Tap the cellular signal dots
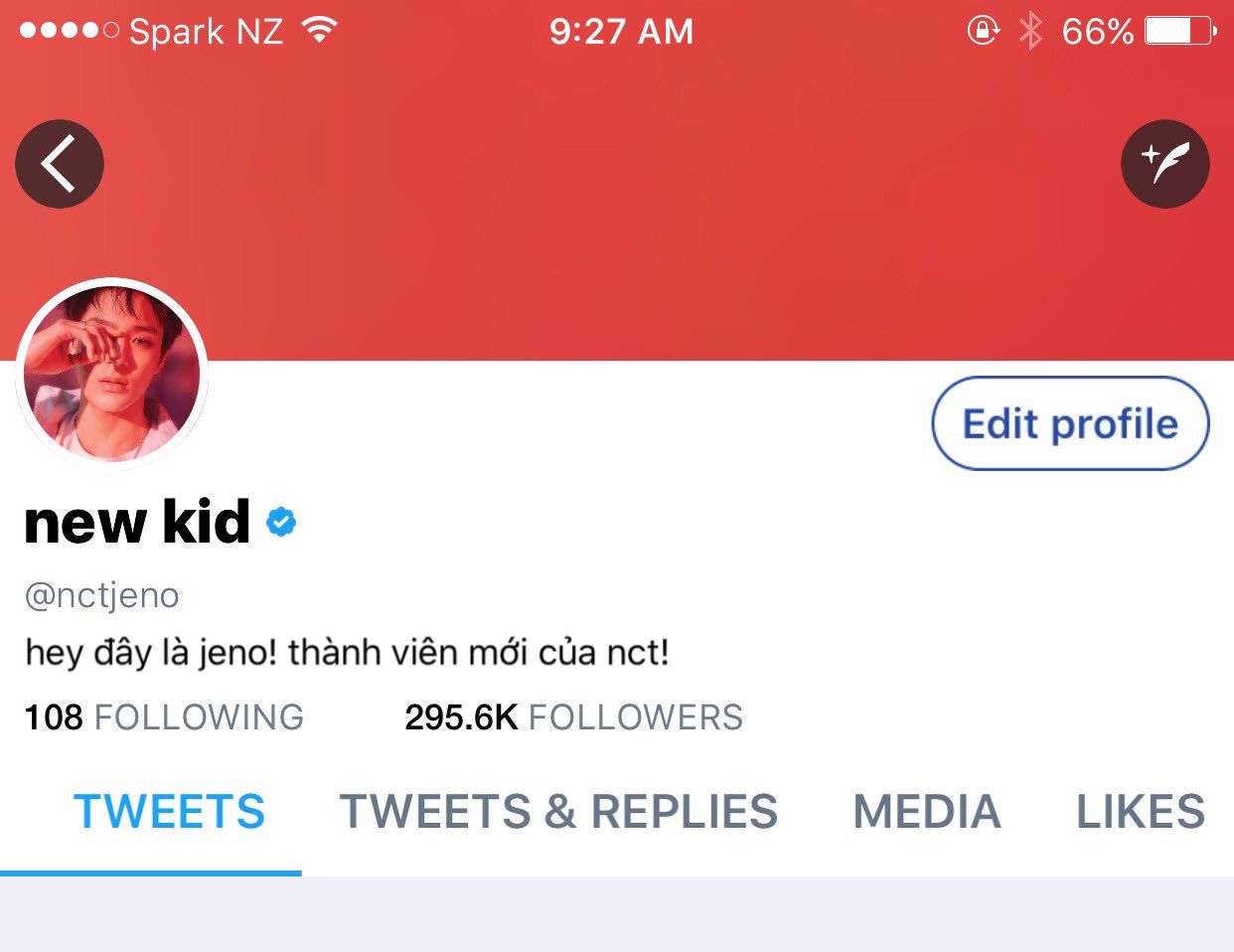 (x=69, y=31)
